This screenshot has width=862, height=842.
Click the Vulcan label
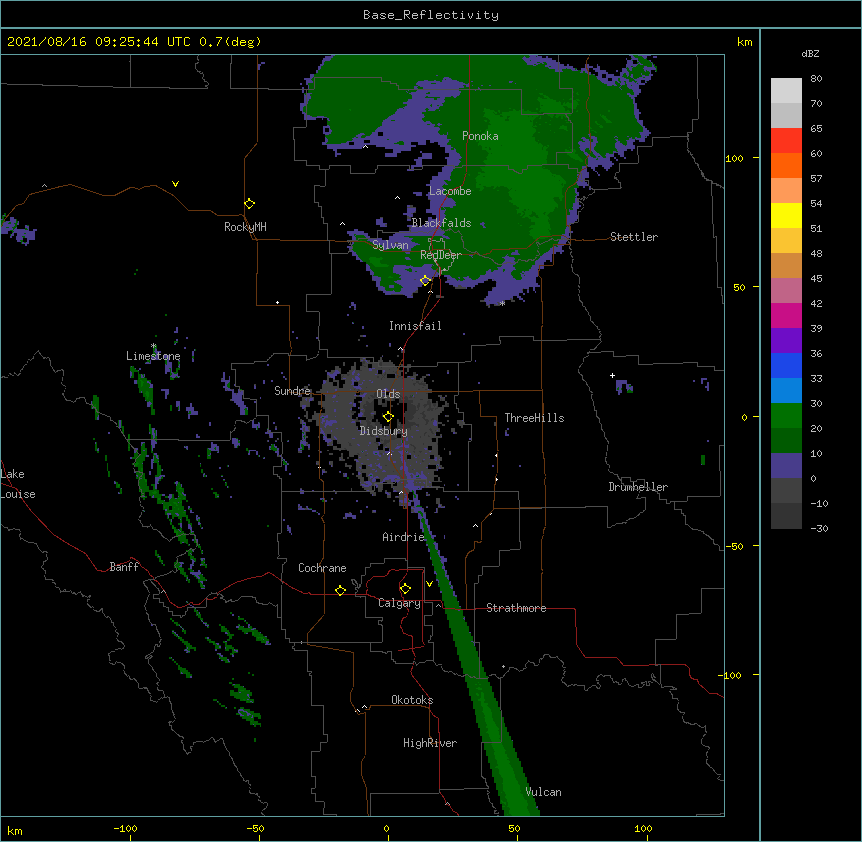click(x=544, y=792)
